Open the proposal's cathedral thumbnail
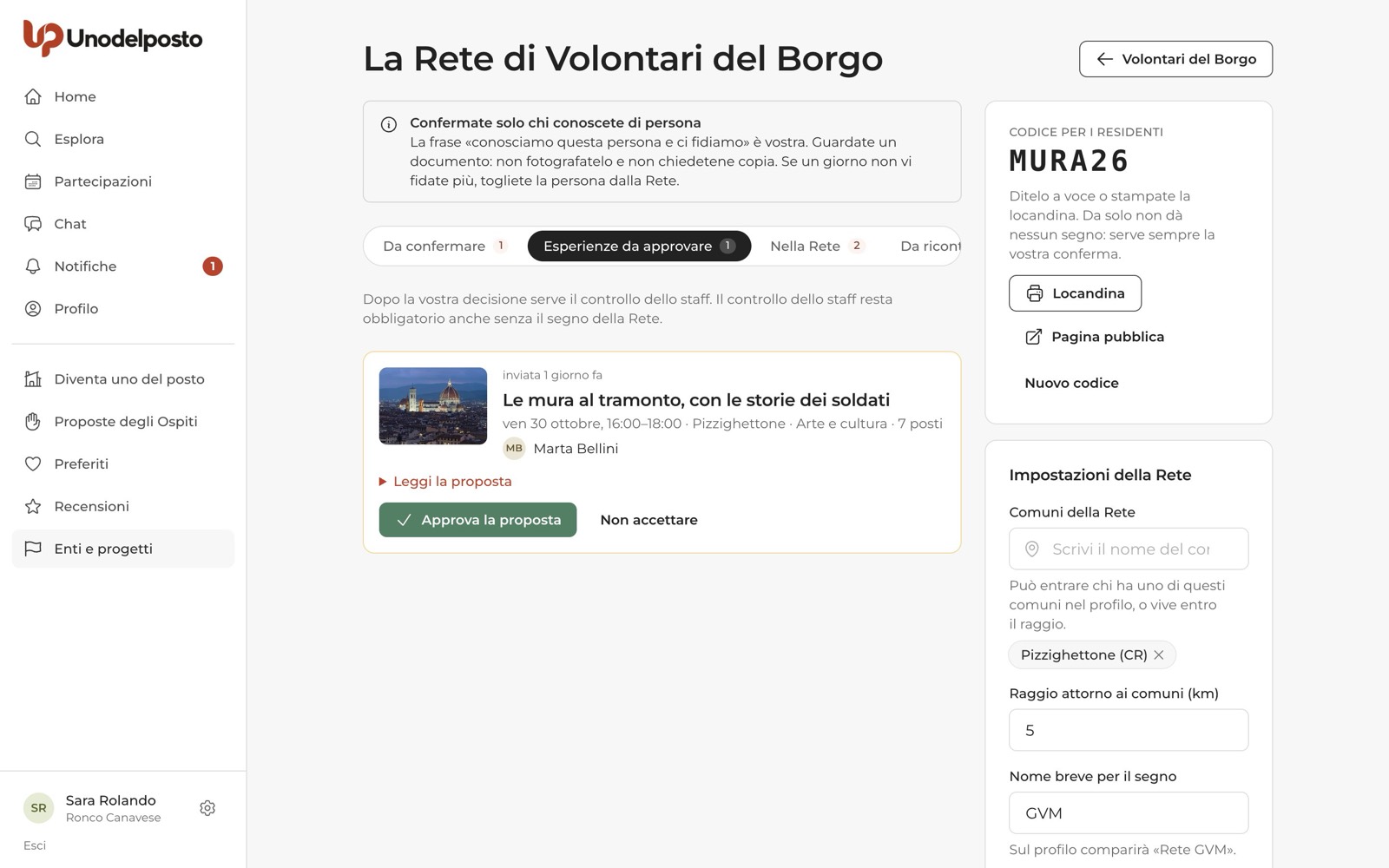This screenshot has height=868, width=1389. [x=433, y=406]
